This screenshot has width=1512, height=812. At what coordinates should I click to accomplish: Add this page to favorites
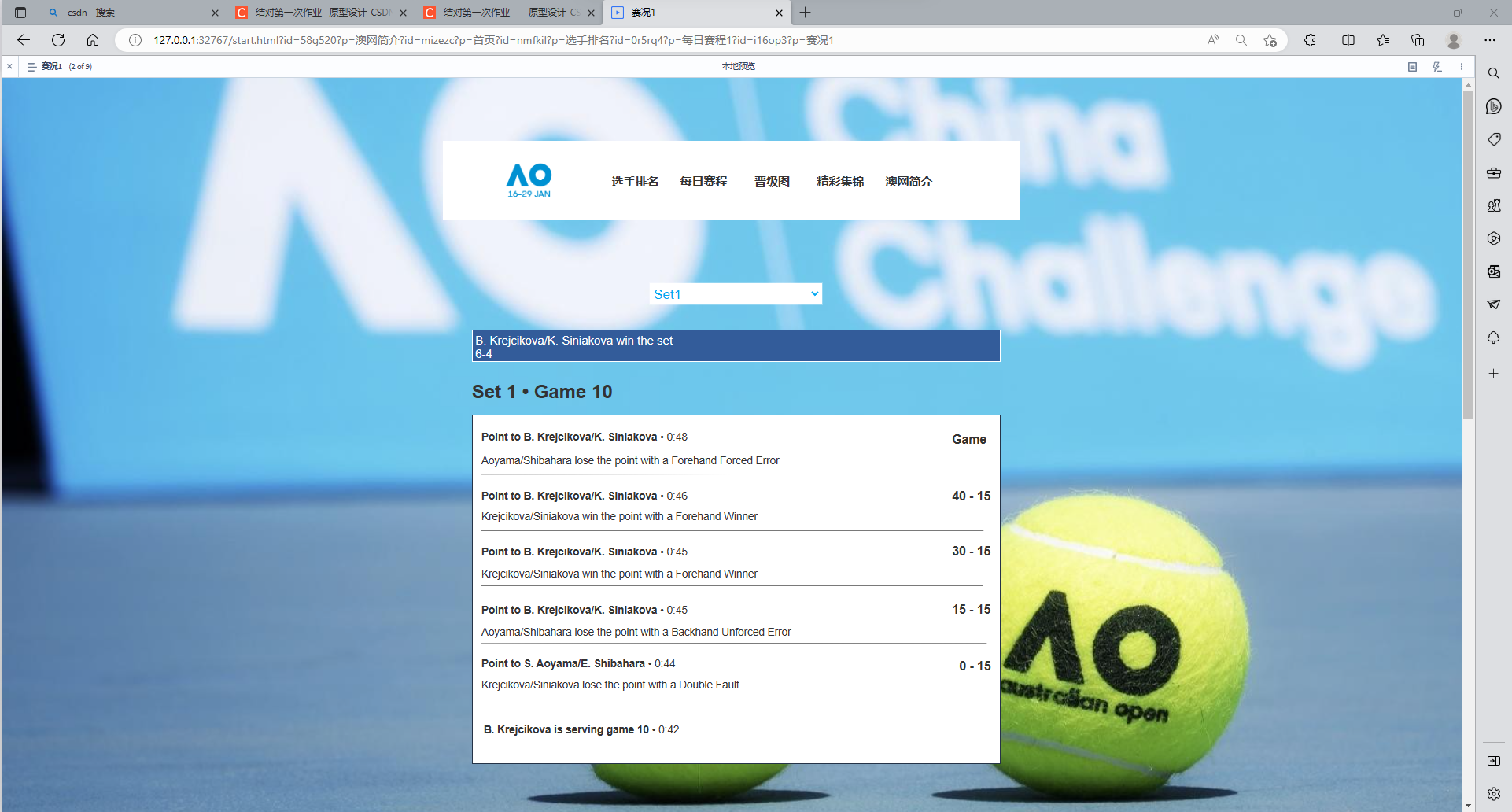pos(1270,40)
